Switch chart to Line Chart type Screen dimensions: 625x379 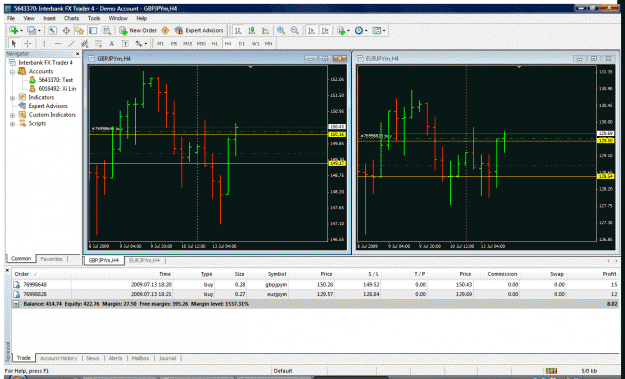265,30
